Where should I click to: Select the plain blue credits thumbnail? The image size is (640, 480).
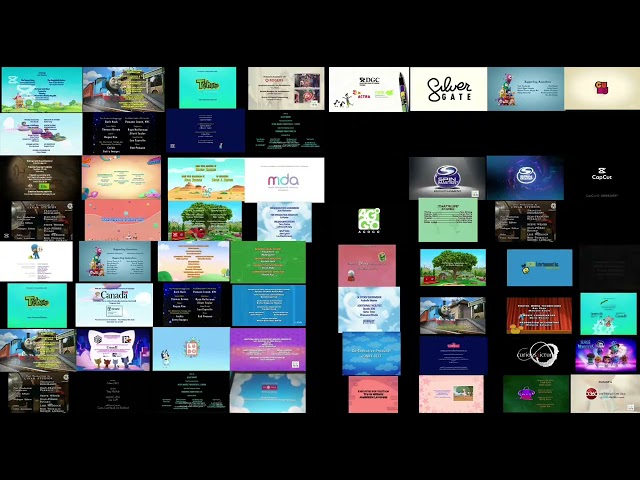coord(269,306)
